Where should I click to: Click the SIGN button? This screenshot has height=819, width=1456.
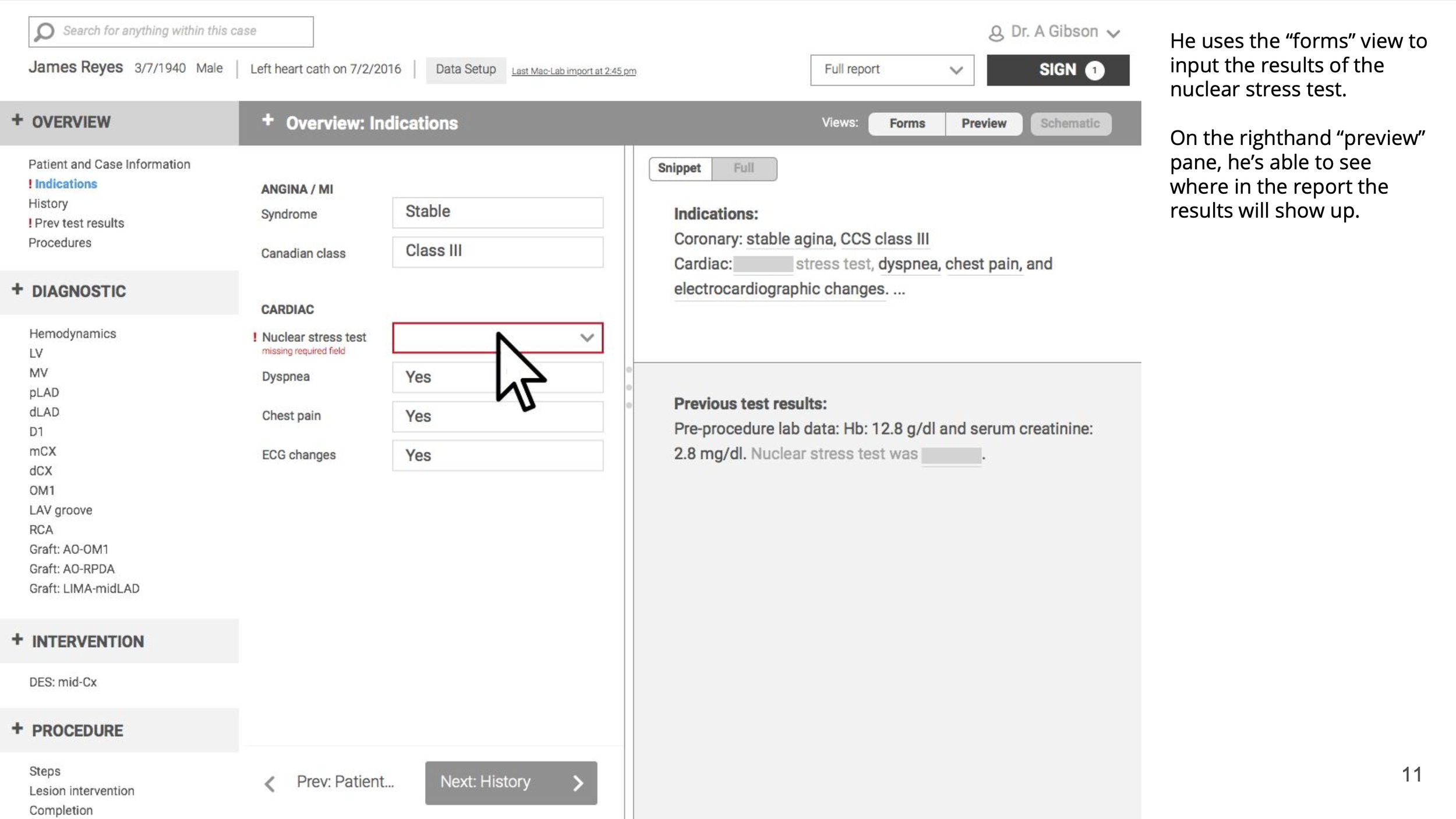[1058, 70]
